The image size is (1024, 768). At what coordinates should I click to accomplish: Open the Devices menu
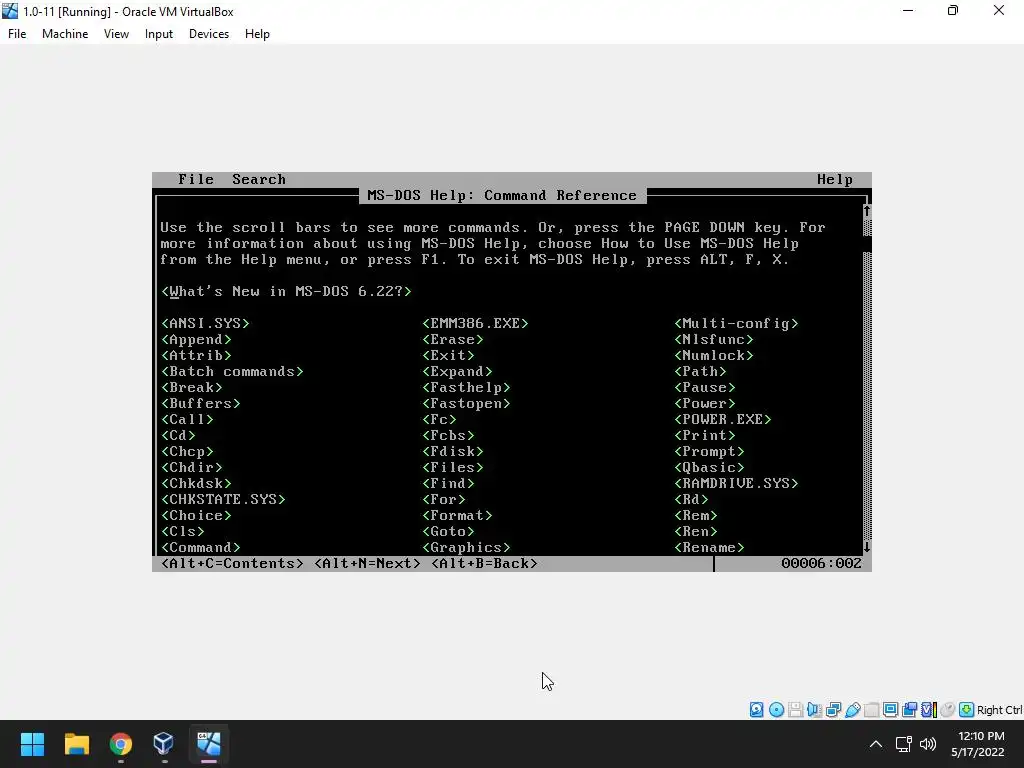tap(209, 34)
